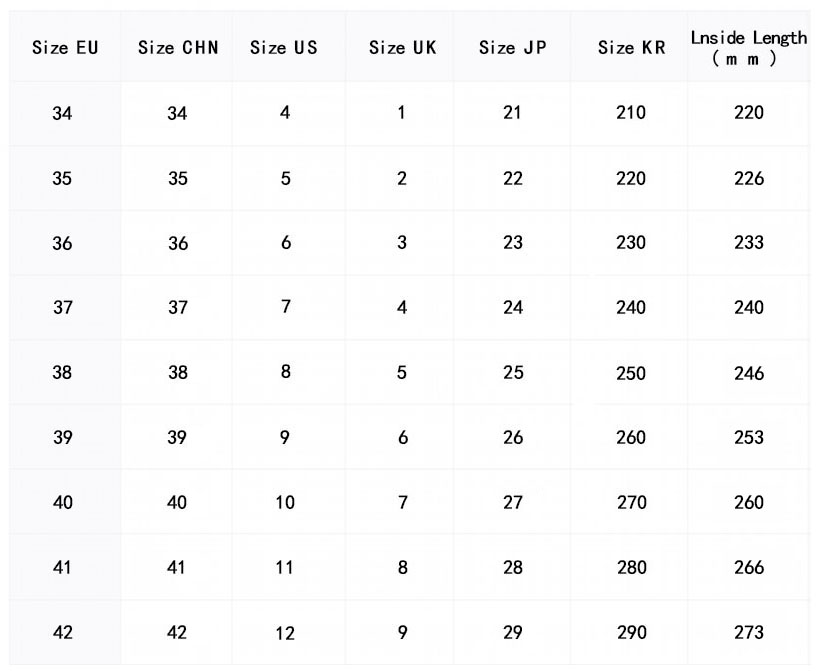820x671 pixels.
Task: Select US size 10 cell
Action: click(x=285, y=502)
